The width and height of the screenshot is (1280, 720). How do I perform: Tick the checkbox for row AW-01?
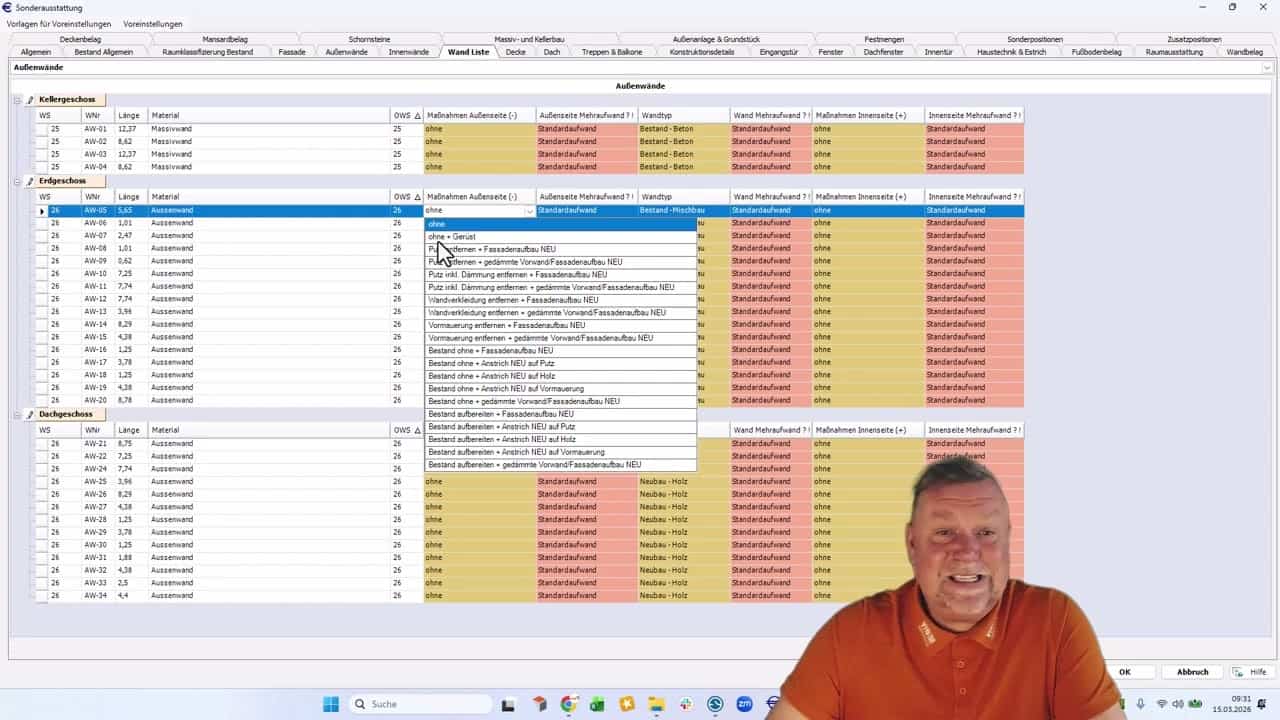click(42, 129)
